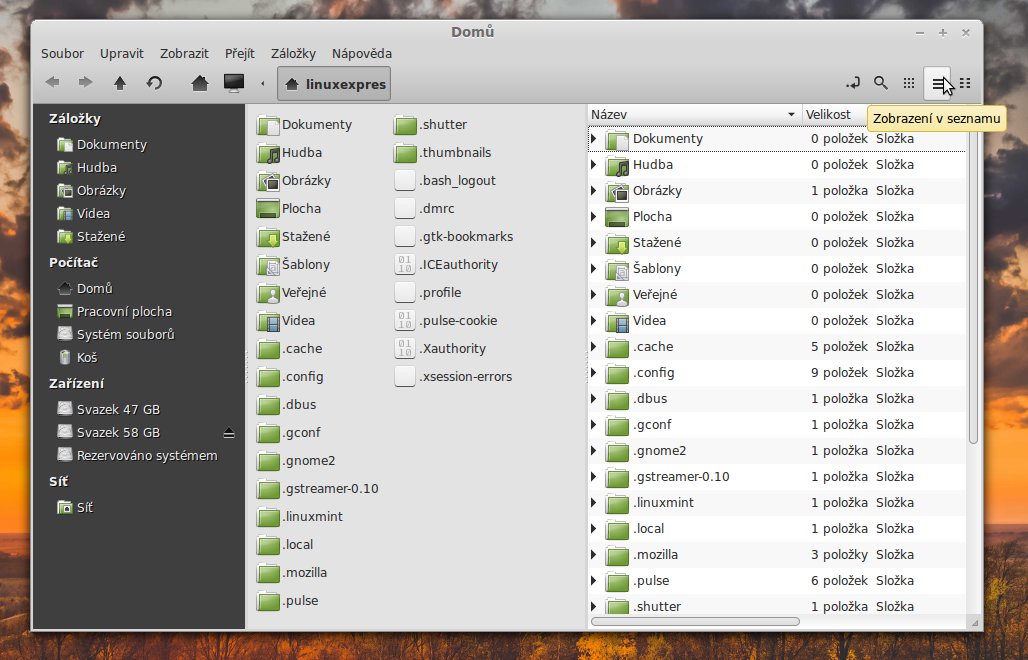Click the small path-scroll arrow before linuxexpres
Viewport: 1028px width, 660px height.
pyautogui.click(x=263, y=84)
